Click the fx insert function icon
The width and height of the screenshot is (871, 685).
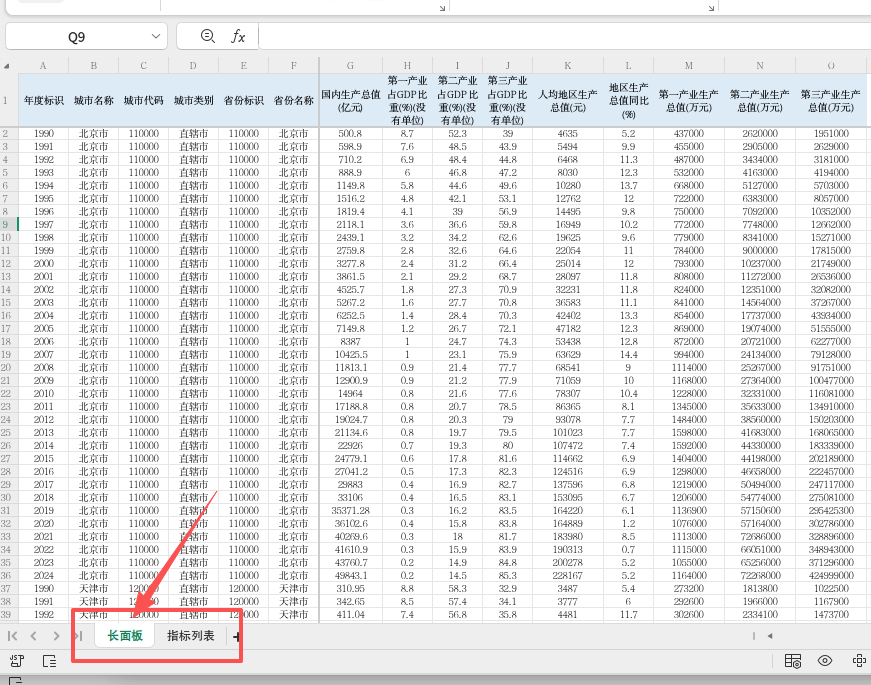(238, 36)
